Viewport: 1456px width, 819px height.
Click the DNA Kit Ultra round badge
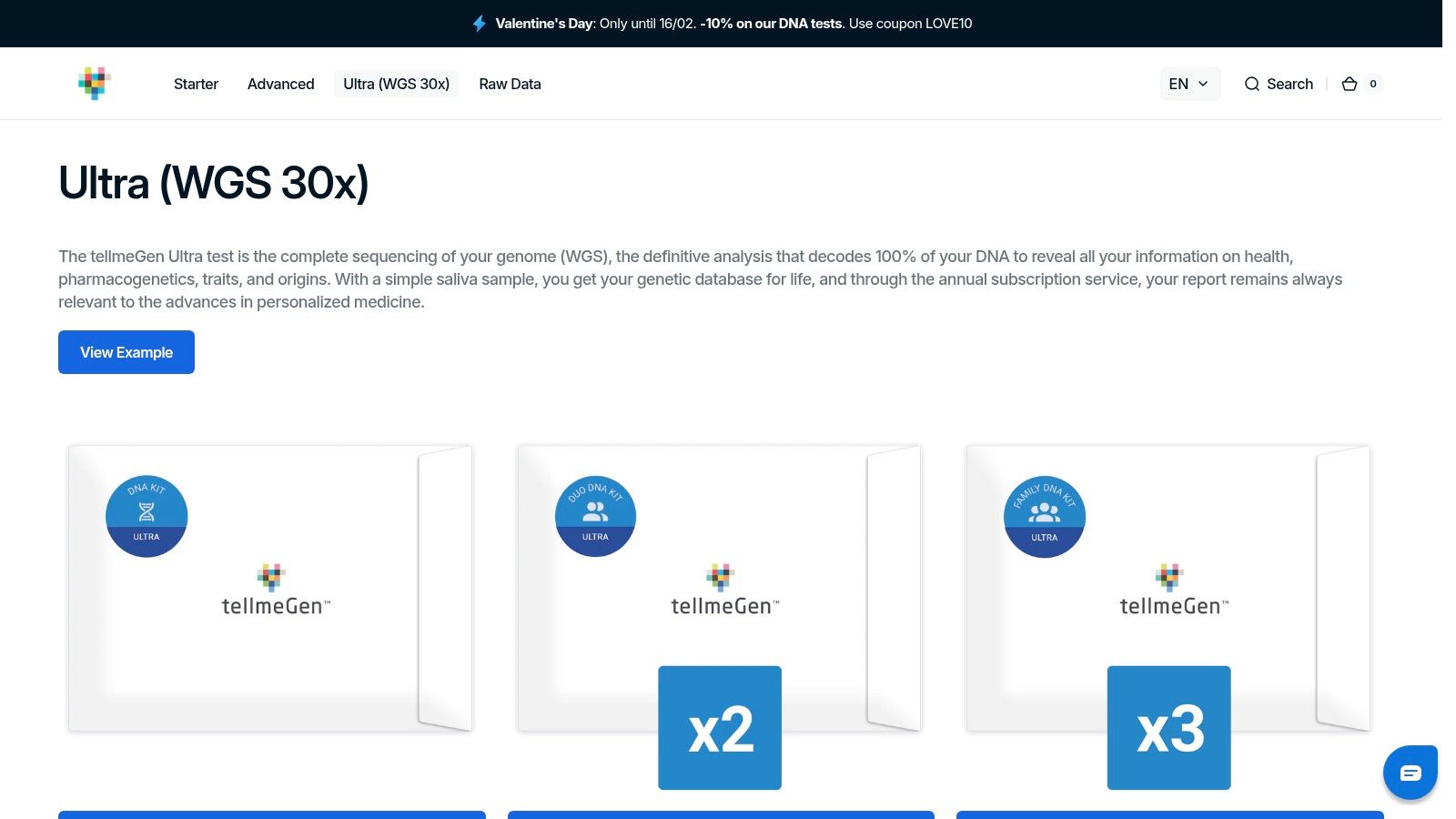147,516
